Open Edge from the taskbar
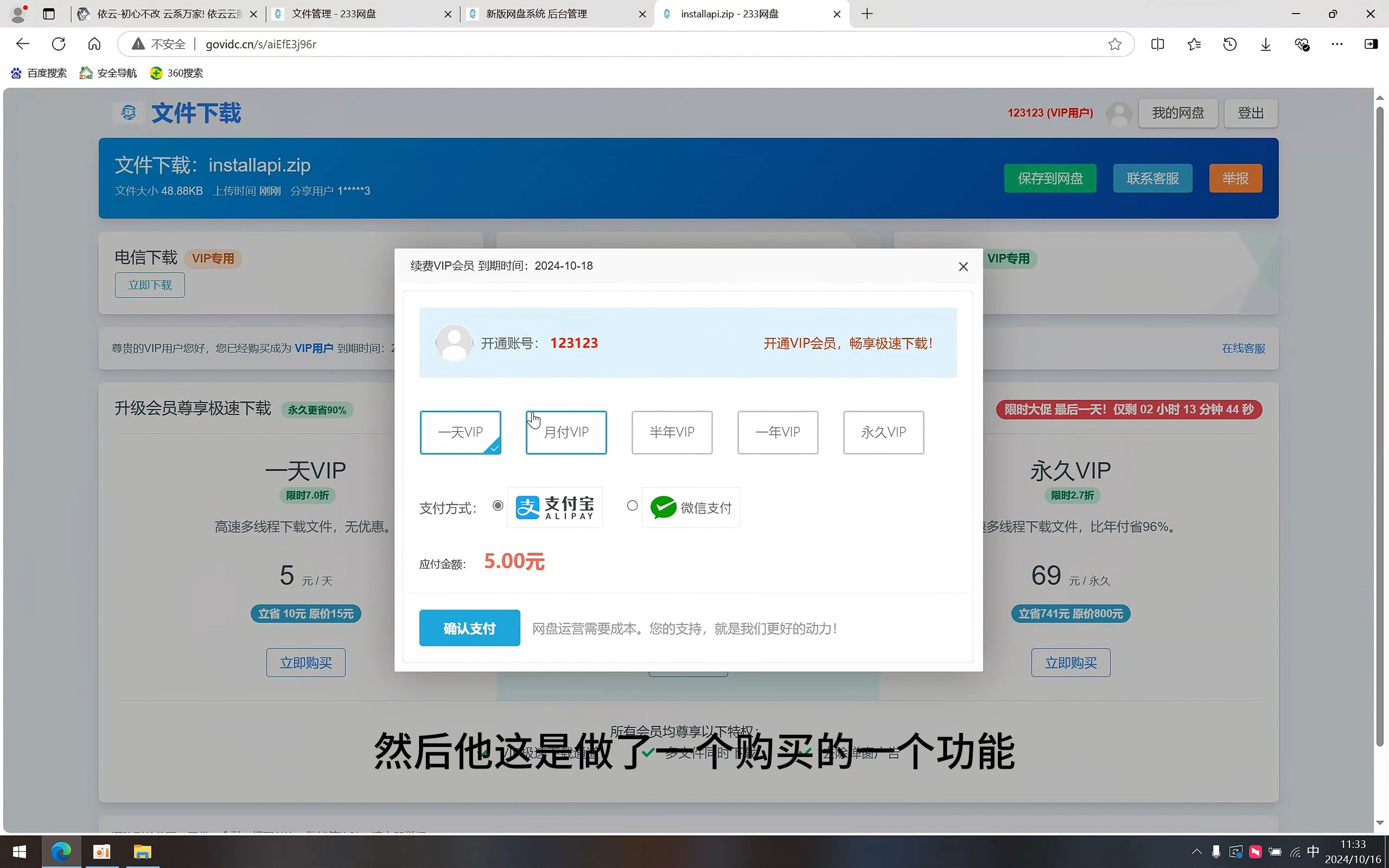Viewport: 1389px width, 868px height. (61, 852)
